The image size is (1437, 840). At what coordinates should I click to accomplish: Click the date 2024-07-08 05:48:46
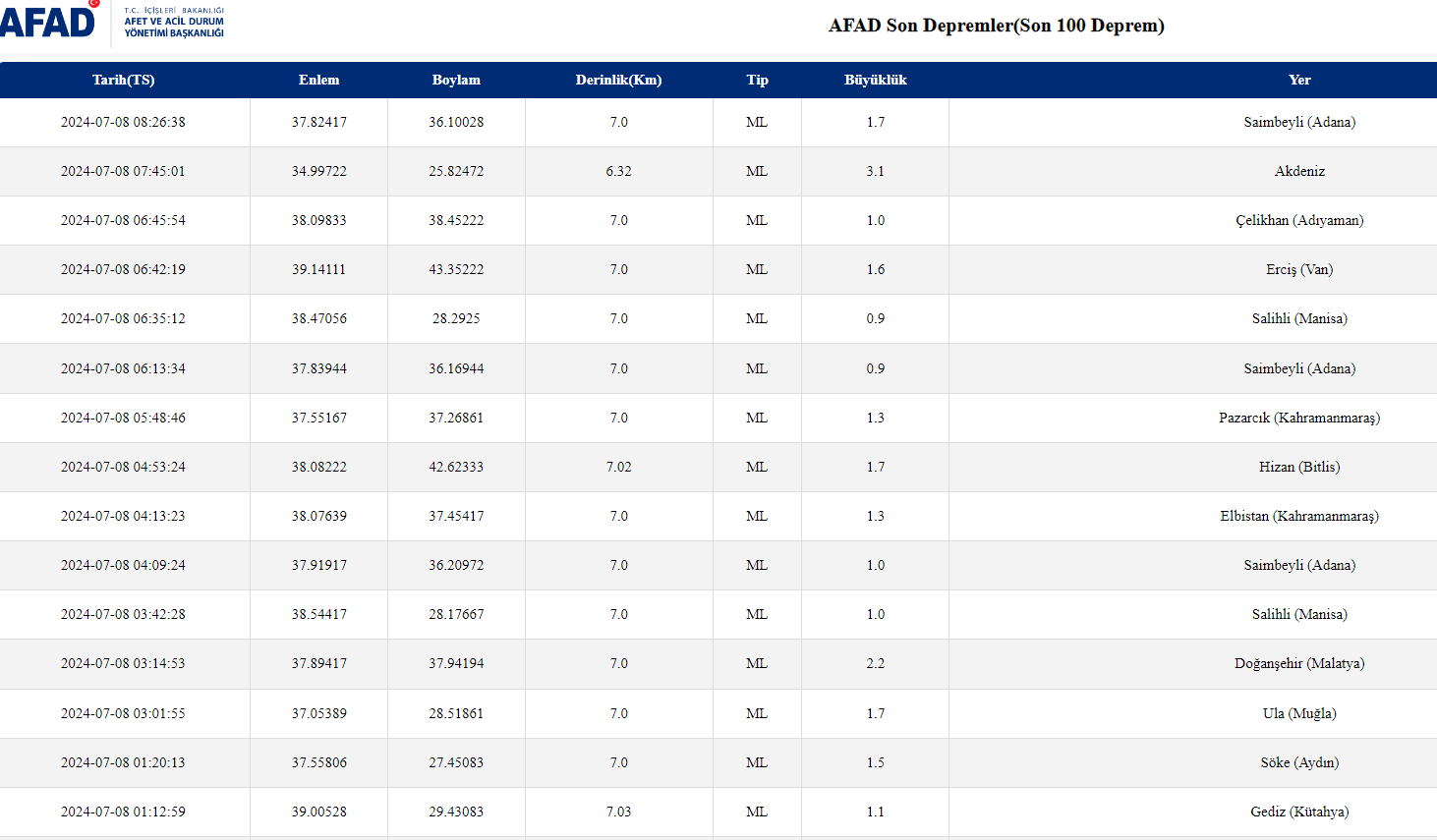tap(124, 418)
